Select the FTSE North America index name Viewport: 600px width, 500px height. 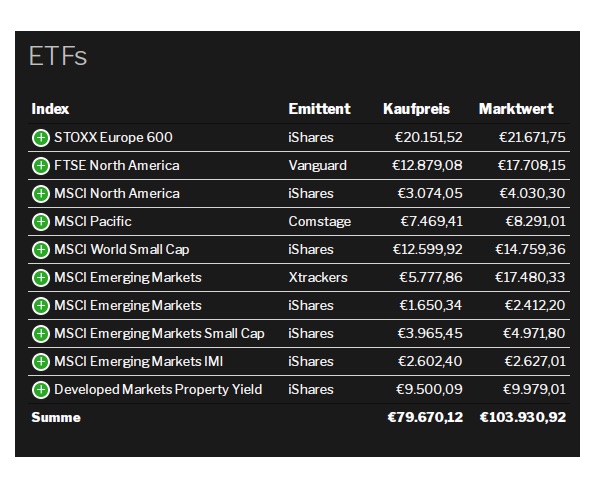(x=116, y=165)
